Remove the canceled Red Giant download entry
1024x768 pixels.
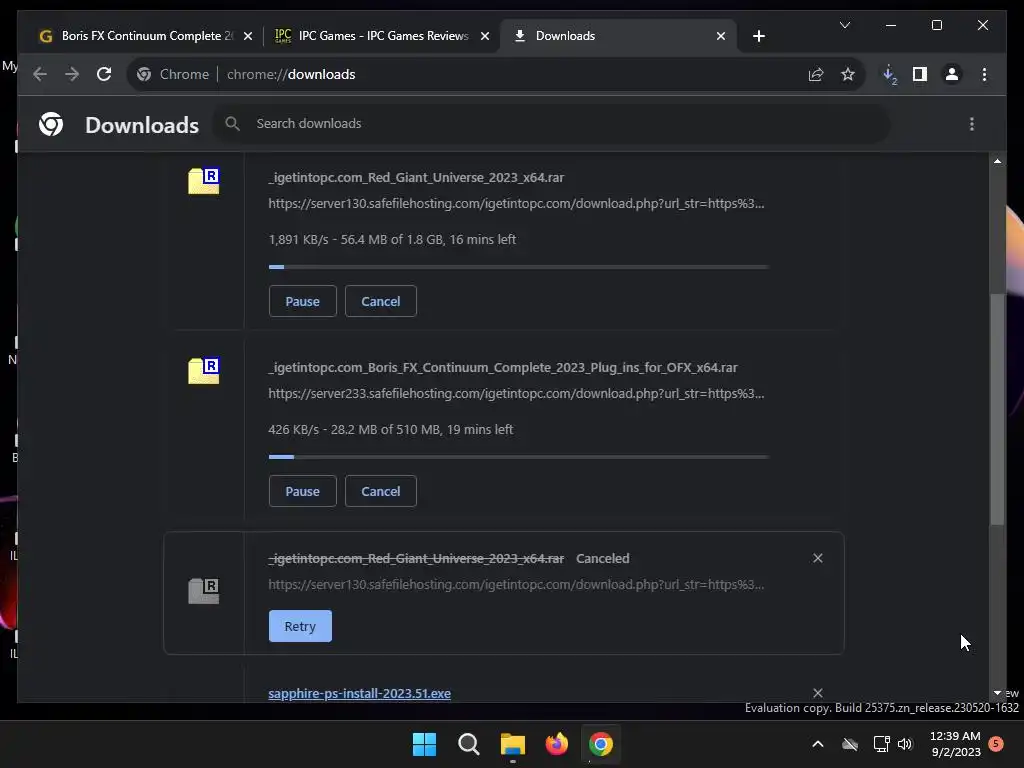tap(818, 558)
